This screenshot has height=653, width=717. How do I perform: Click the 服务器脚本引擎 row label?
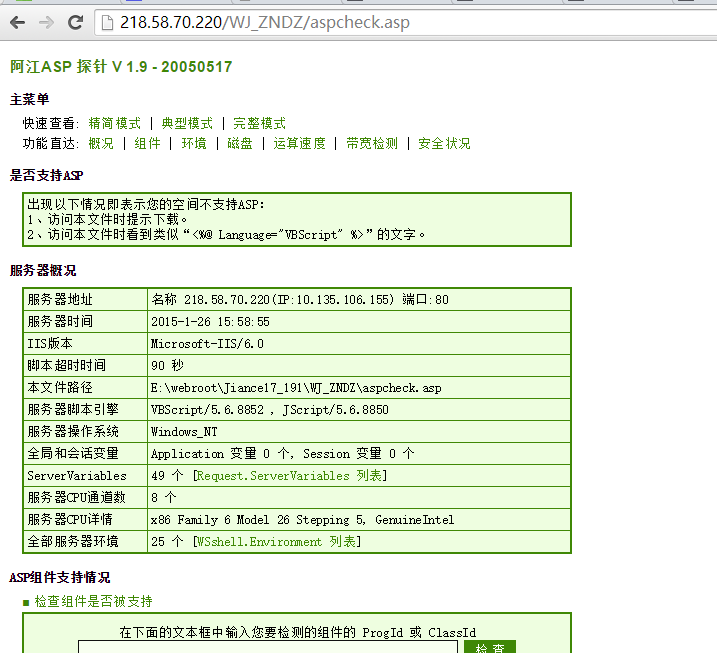[x=73, y=409]
